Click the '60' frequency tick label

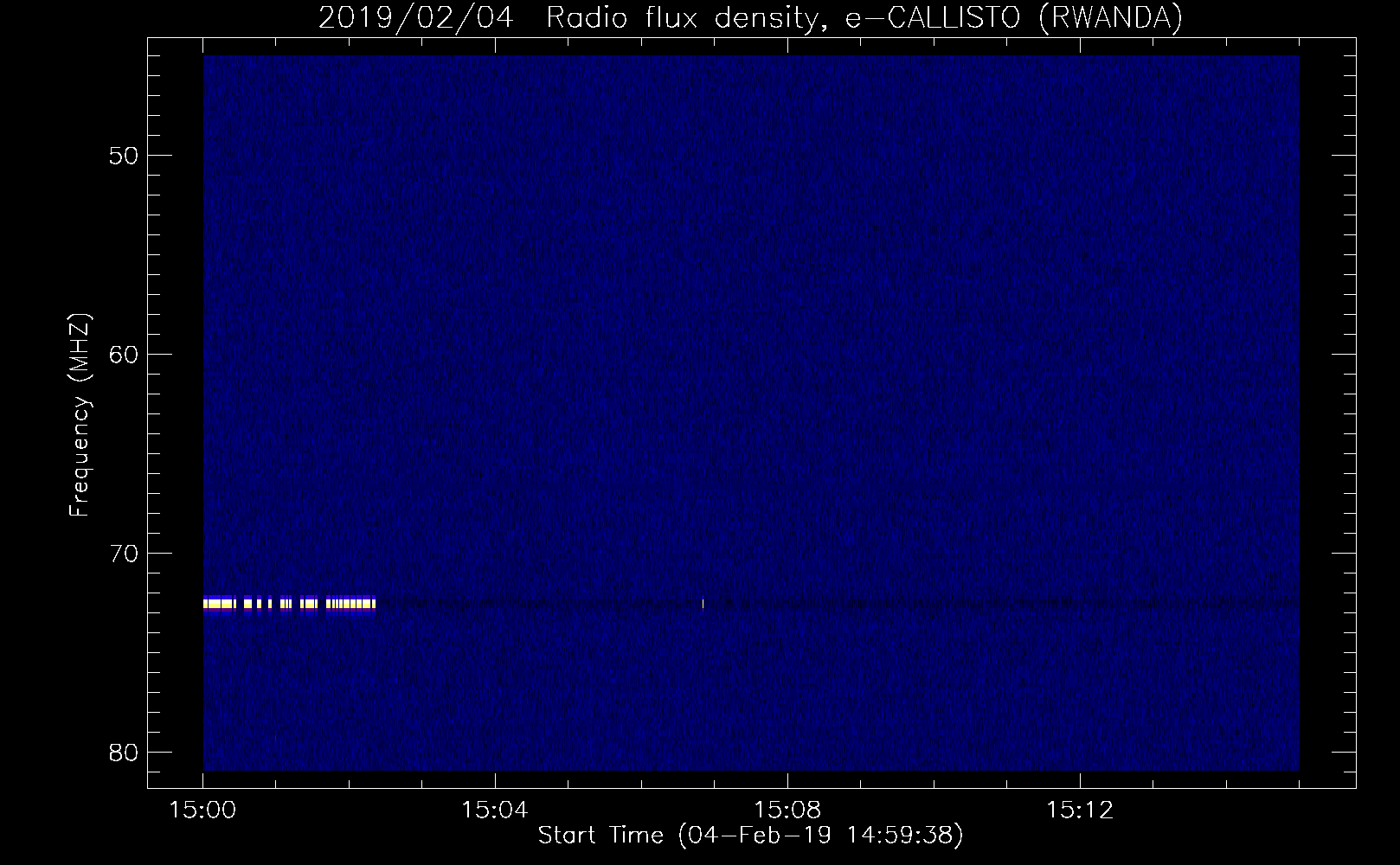point(124,355)
